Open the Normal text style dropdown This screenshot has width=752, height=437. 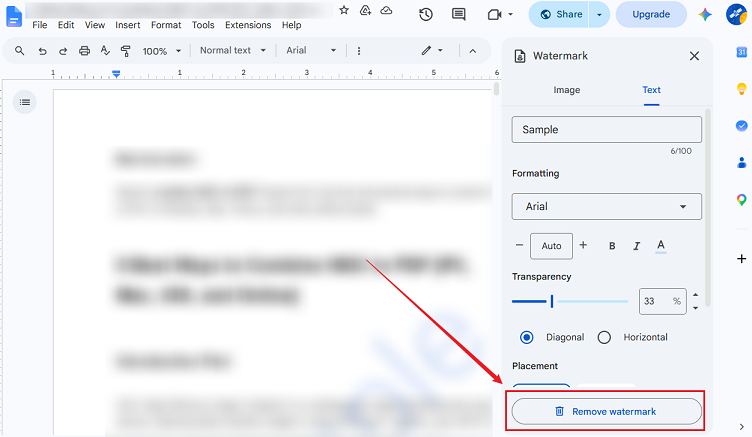pos(233,50)
